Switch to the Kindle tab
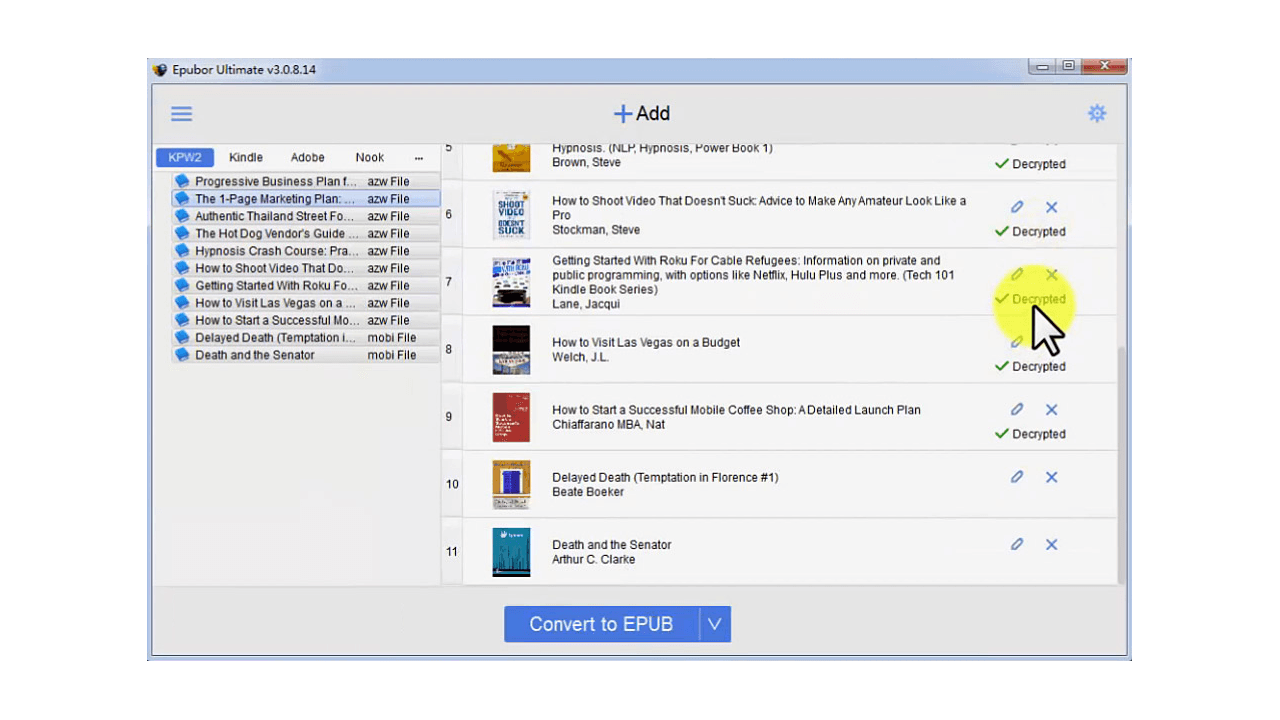This screenshot has width=1280, height=720. (x=245, y=157)
